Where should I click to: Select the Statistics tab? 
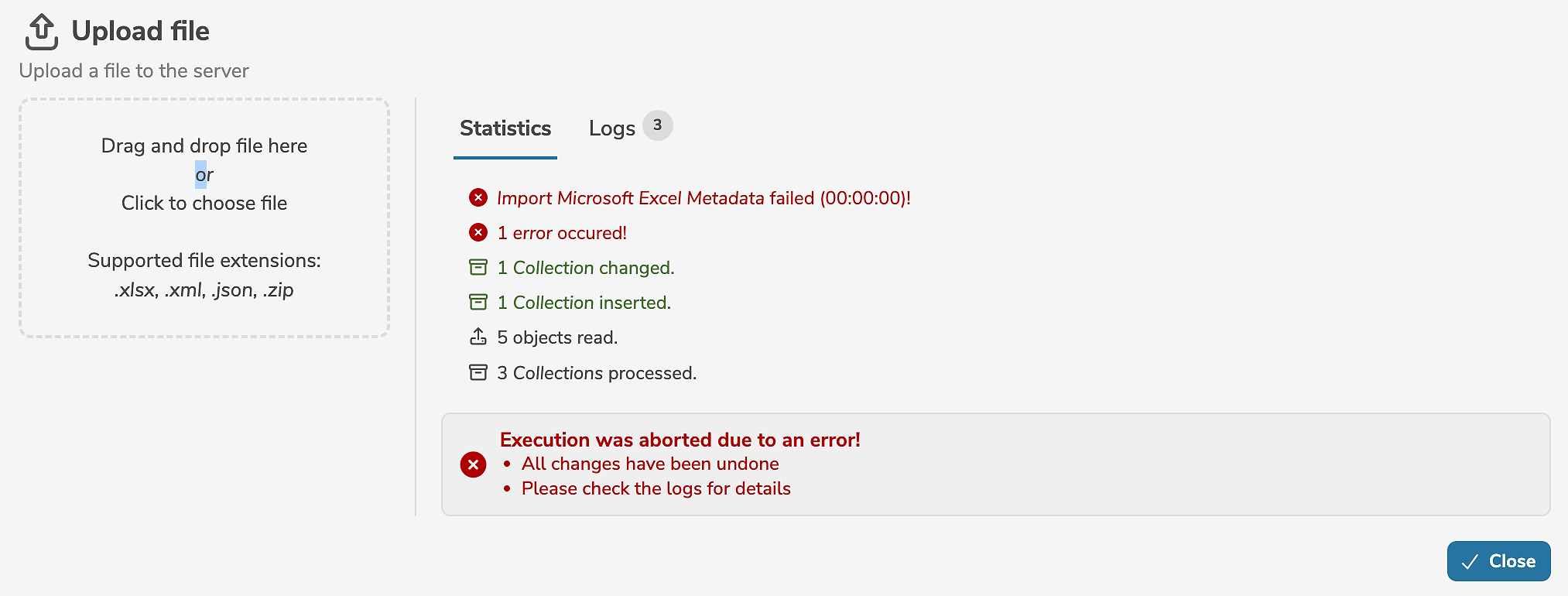(505, 128)
